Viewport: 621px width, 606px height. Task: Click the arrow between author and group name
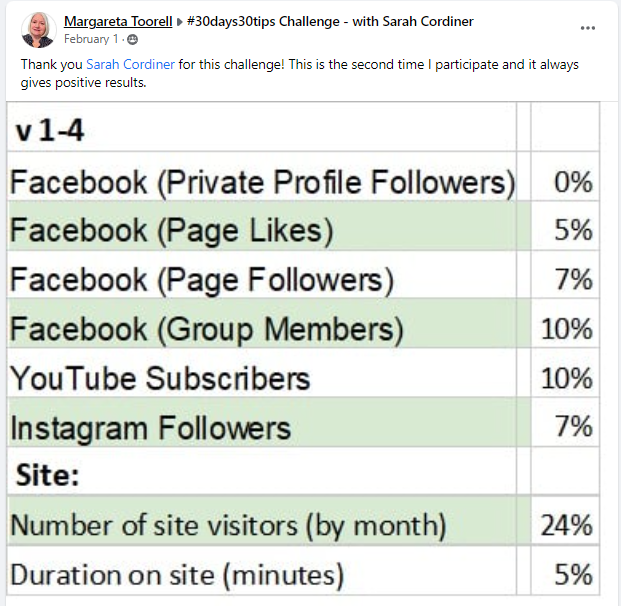(179, 22)
